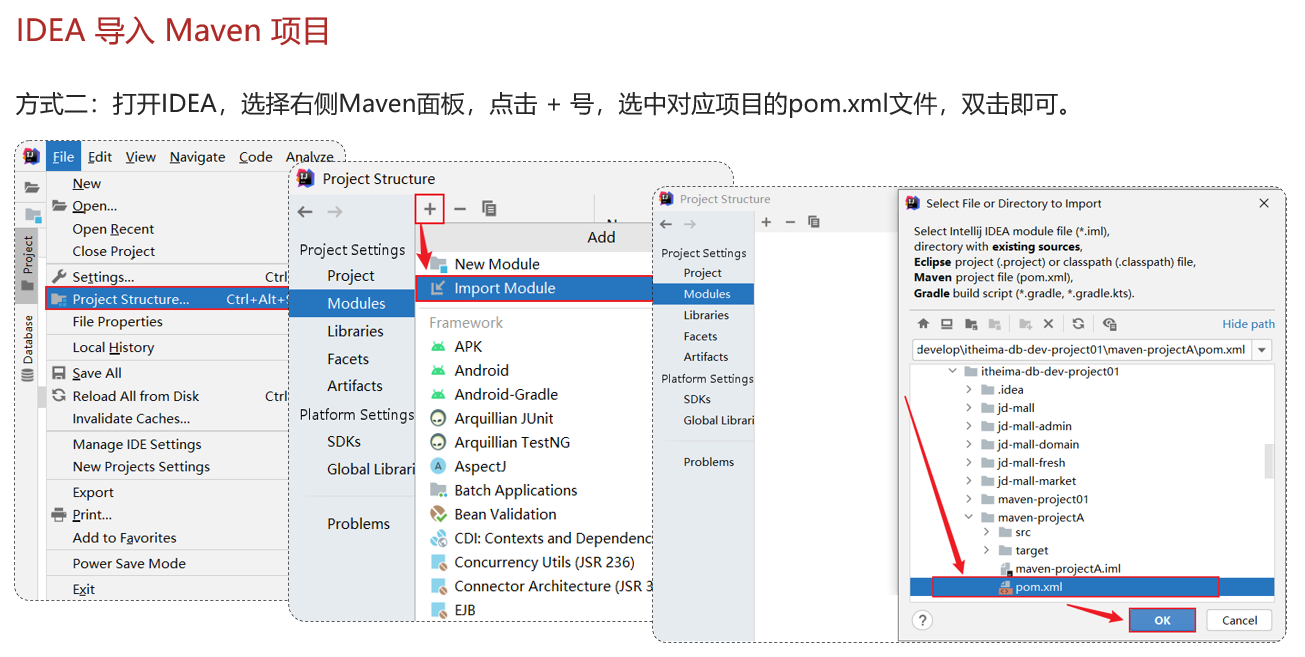Image resolution: width=1305 pixels, height=657 pixels.
Task: Click the minus icon in right Project Structure window
Action: click(x=790, y=222)
